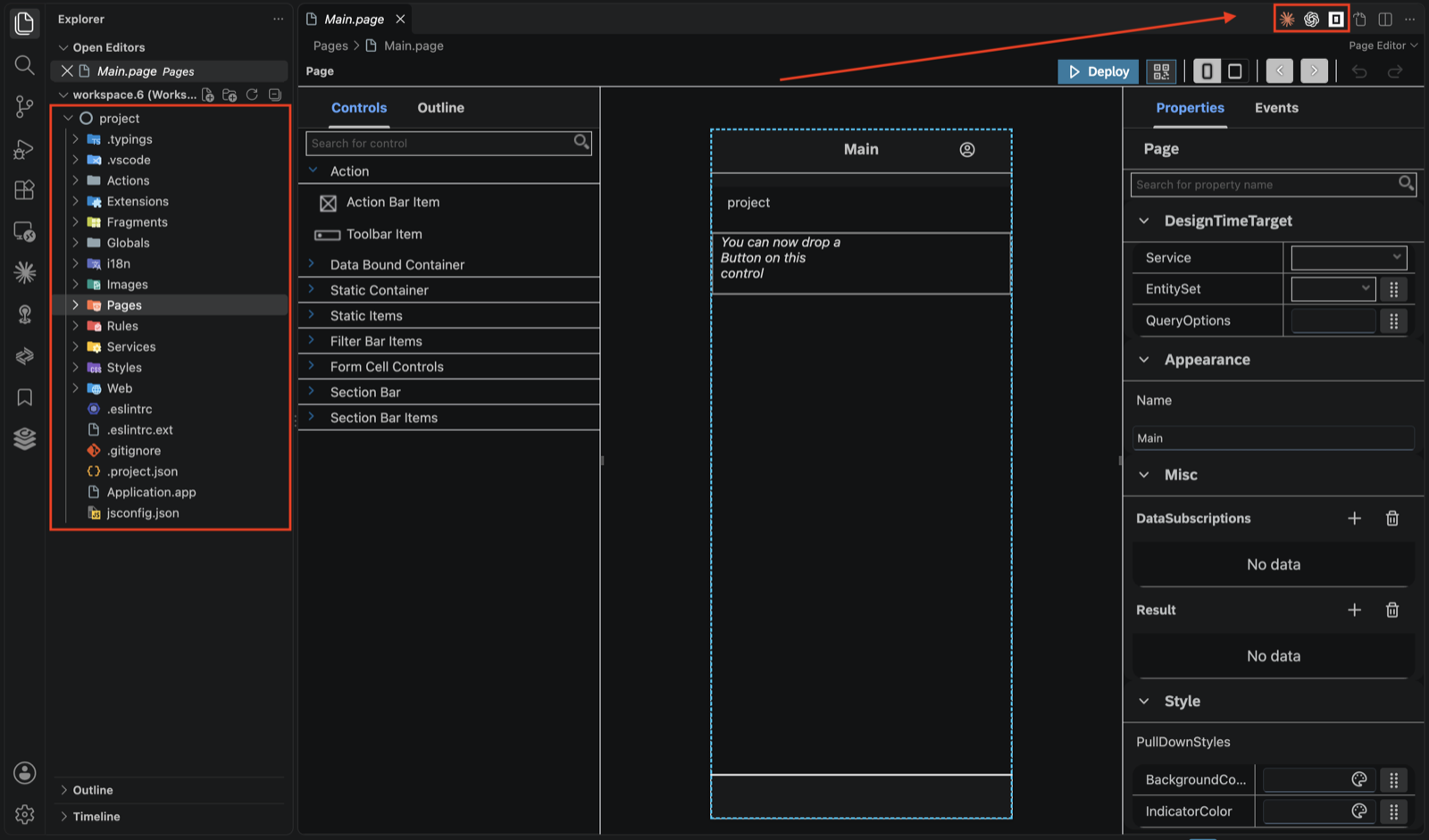Open the Search view in activity bar

pyautogui.click(x=24, y=64)
